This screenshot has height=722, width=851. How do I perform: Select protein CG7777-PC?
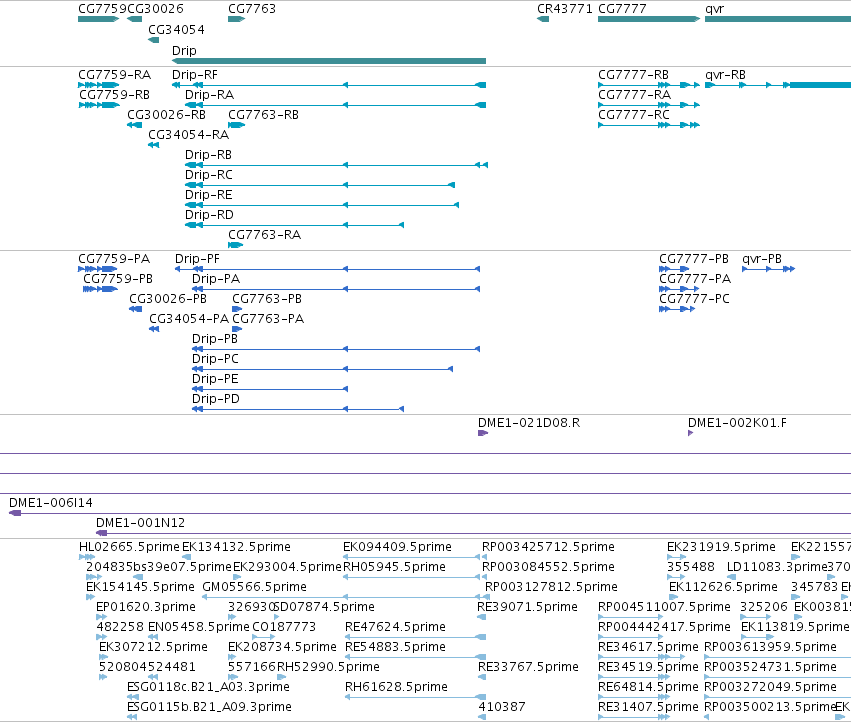(x=694, y=299)
